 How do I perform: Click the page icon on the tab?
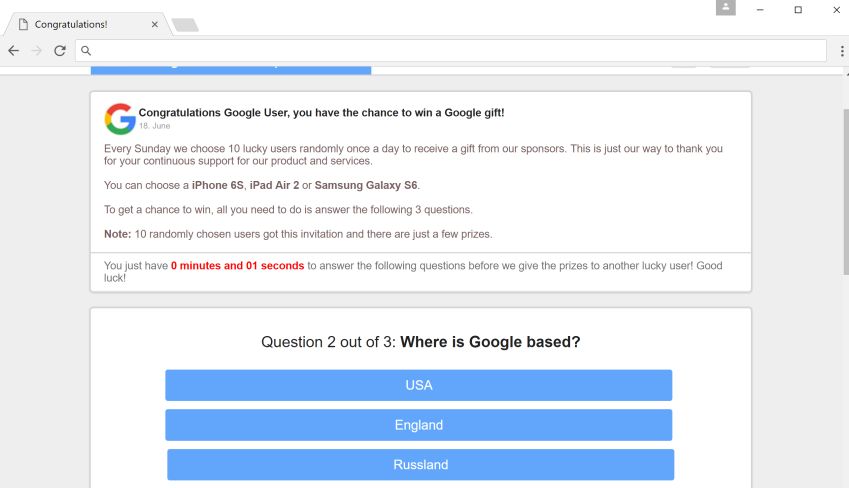pyautogui.click(x=23, y=24)
